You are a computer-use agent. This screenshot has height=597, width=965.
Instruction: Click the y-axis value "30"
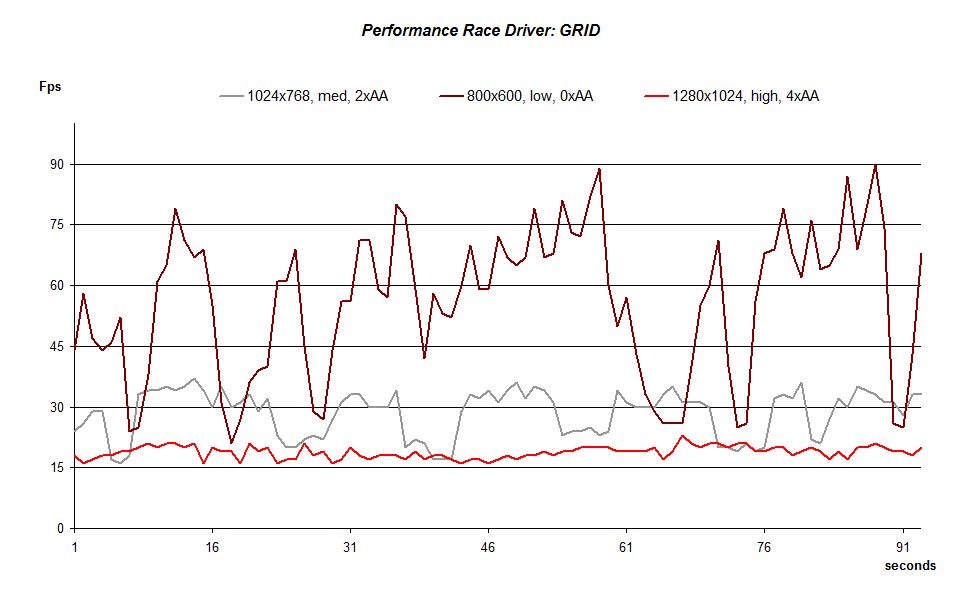point(57,407)
